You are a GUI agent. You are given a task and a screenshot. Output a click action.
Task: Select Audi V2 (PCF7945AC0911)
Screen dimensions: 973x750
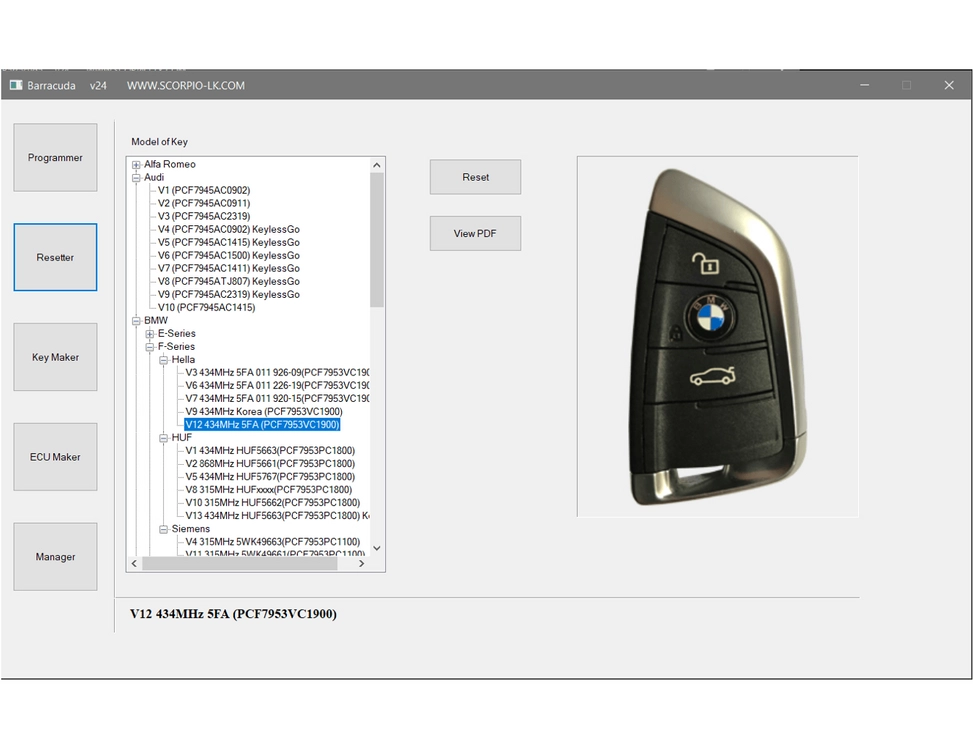204,203
